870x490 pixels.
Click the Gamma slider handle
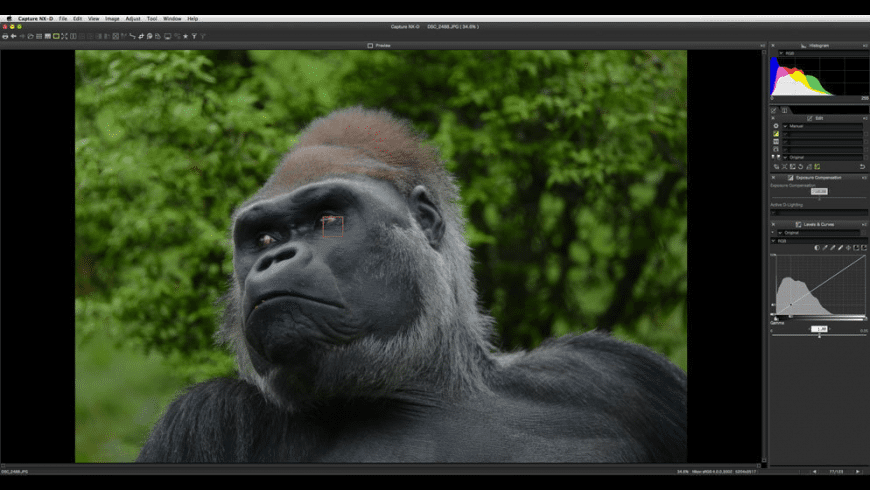tap(819, 335)
